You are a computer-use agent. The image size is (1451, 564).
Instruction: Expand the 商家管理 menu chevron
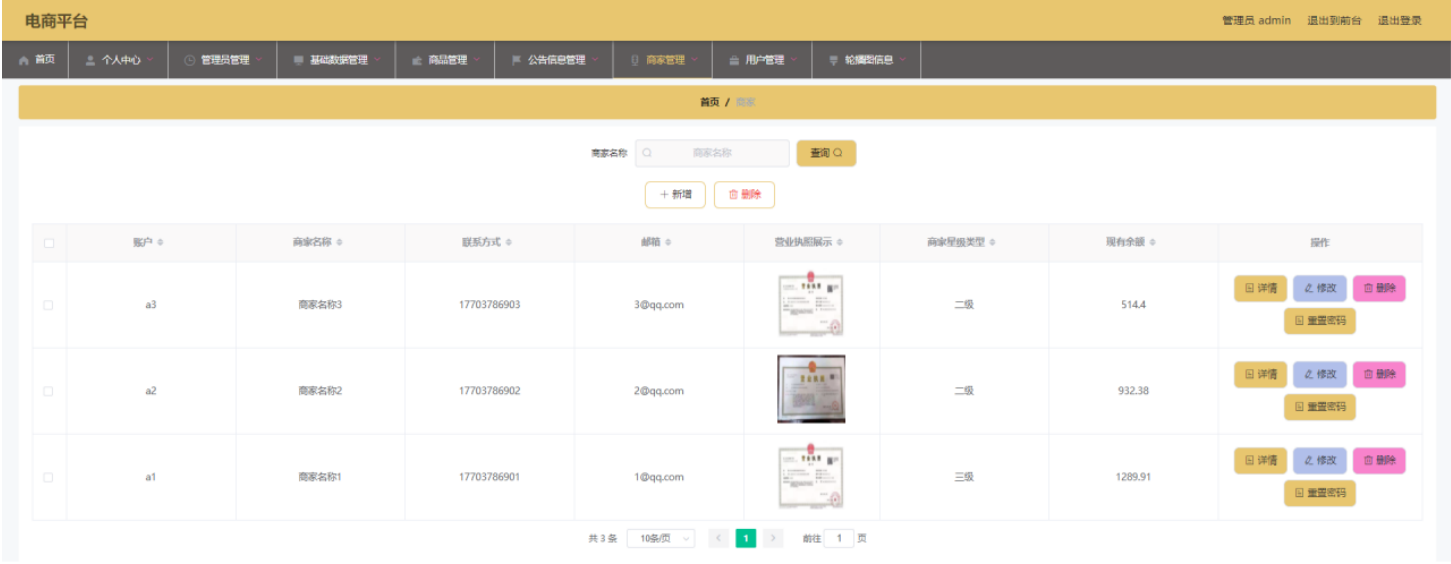[x=695, y=59]
